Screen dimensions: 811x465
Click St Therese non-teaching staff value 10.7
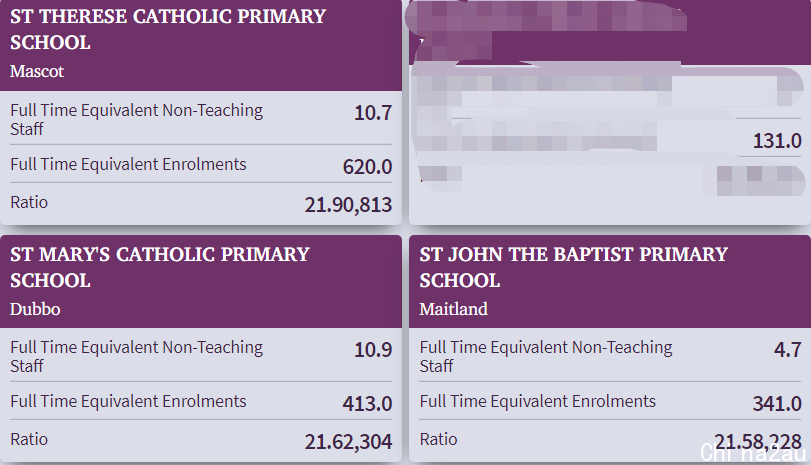(372, 113)
